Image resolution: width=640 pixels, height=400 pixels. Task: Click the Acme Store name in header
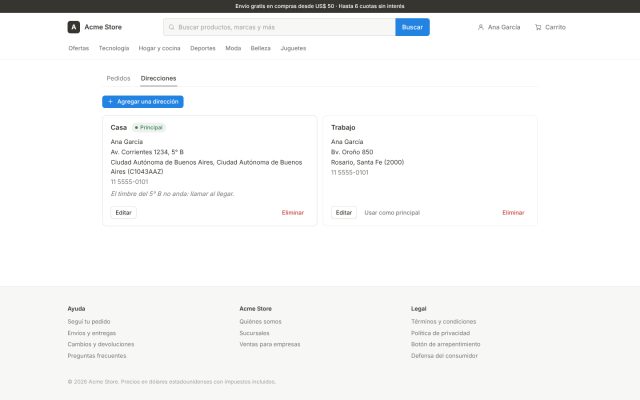tap(103, 27)
